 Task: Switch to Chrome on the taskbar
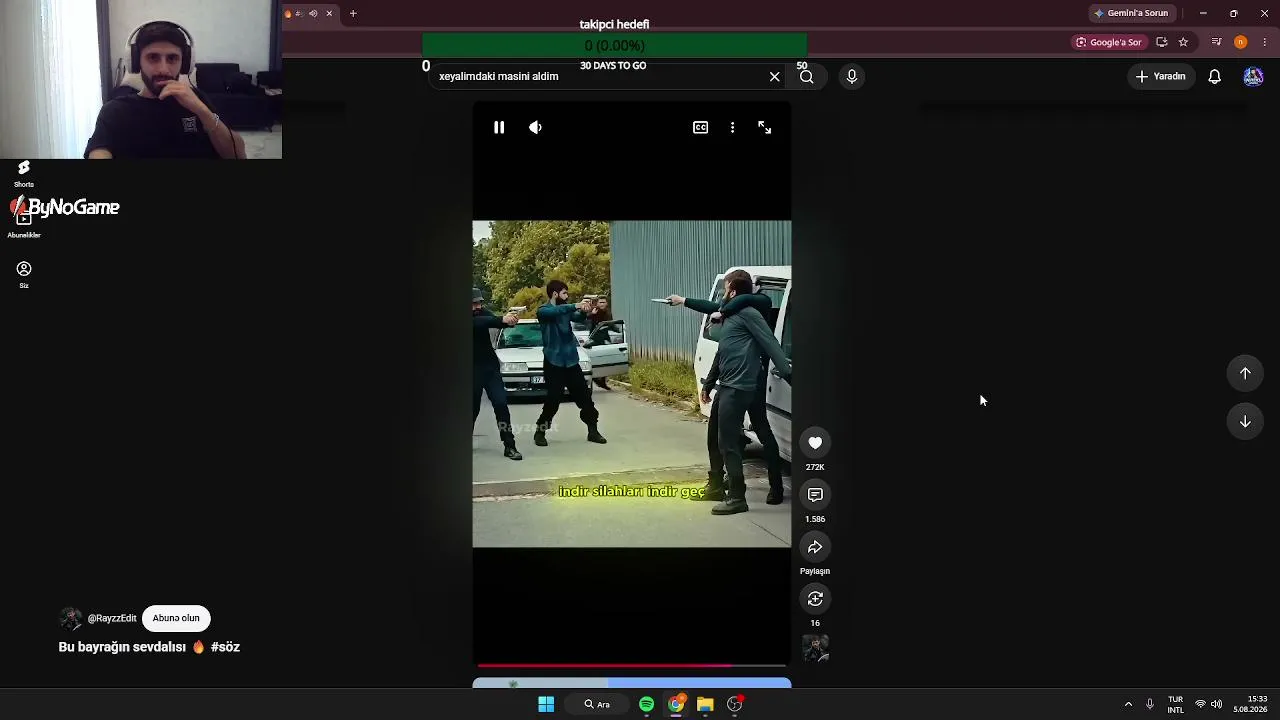point(676,704)
